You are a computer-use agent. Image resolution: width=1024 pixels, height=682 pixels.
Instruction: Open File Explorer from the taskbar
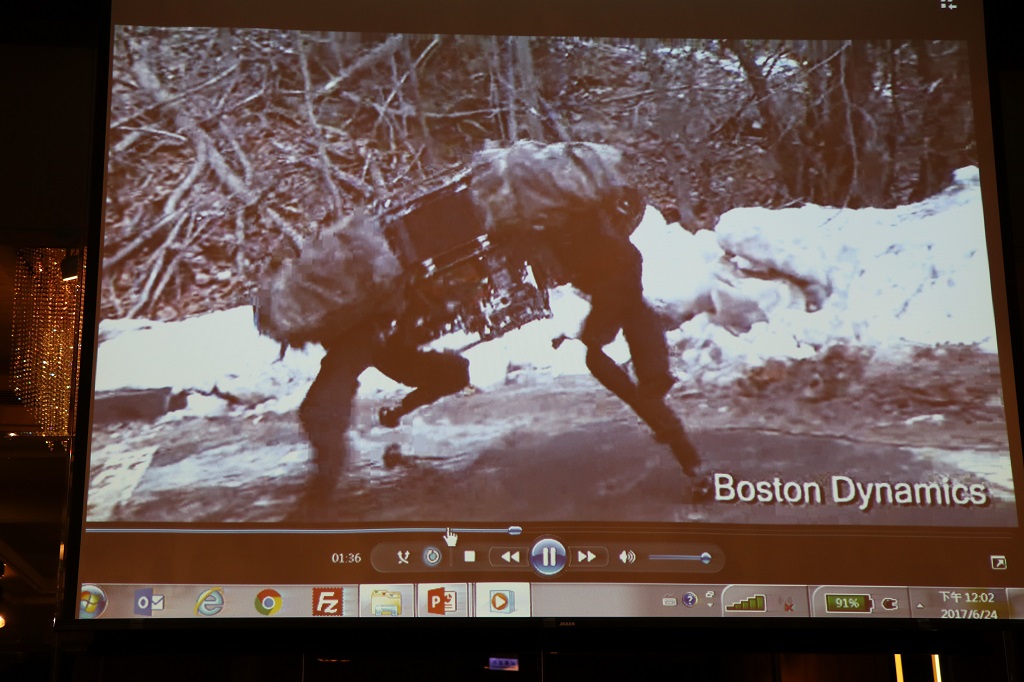(386, 602)
